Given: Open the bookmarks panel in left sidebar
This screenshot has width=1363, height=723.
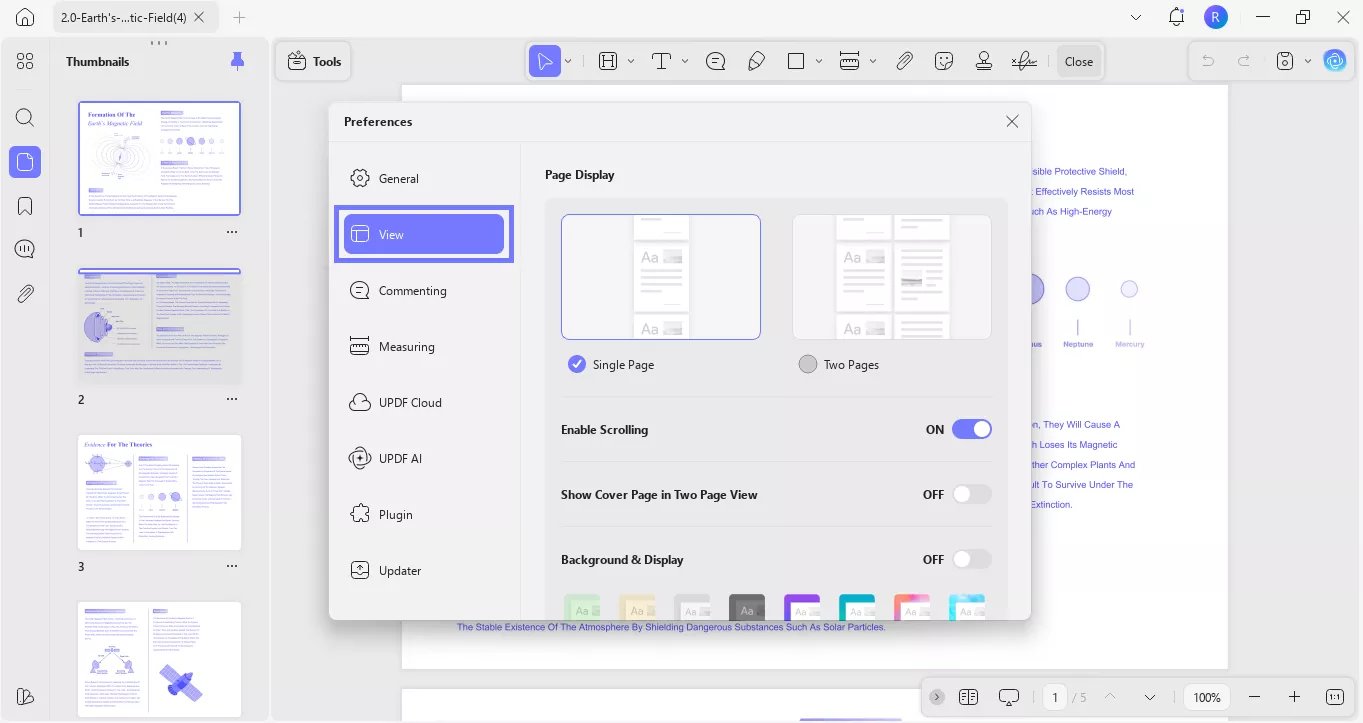Looking at the screenshot, I should (25, 206).
